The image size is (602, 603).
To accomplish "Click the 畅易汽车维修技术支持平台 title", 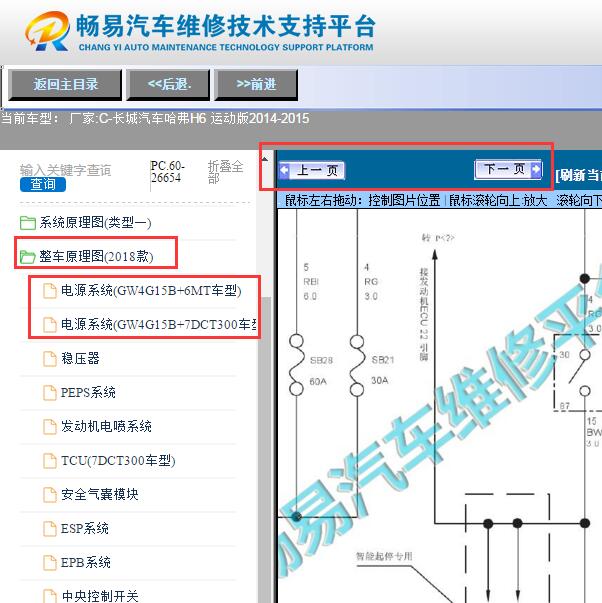I will coord(226,26).
